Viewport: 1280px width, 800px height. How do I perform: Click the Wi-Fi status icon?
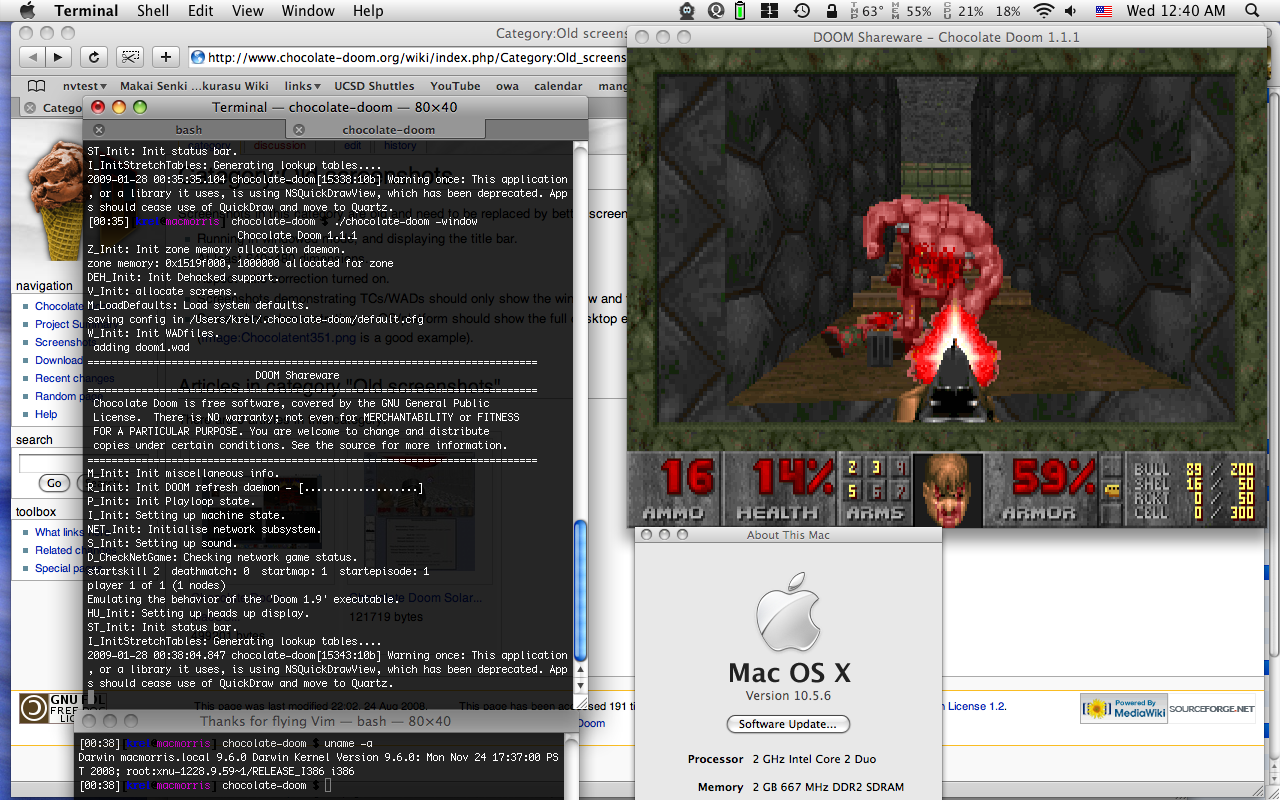tap(1043, 11)
